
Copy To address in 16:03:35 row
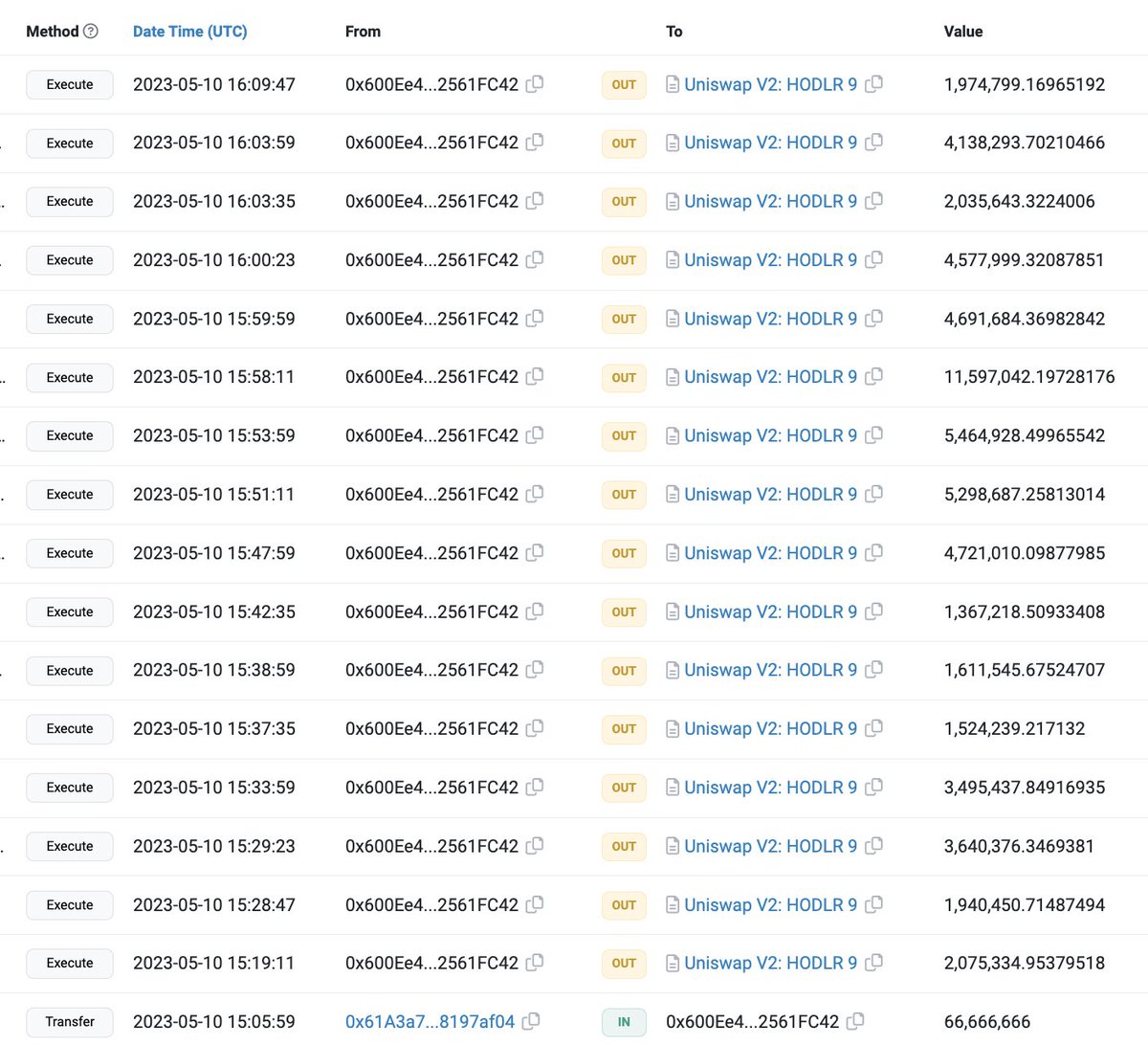tap(873, 201)
